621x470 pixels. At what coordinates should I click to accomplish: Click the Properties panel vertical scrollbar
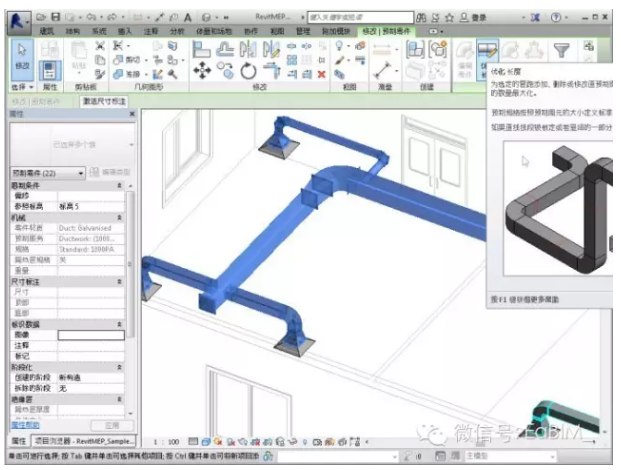(130, 263)
